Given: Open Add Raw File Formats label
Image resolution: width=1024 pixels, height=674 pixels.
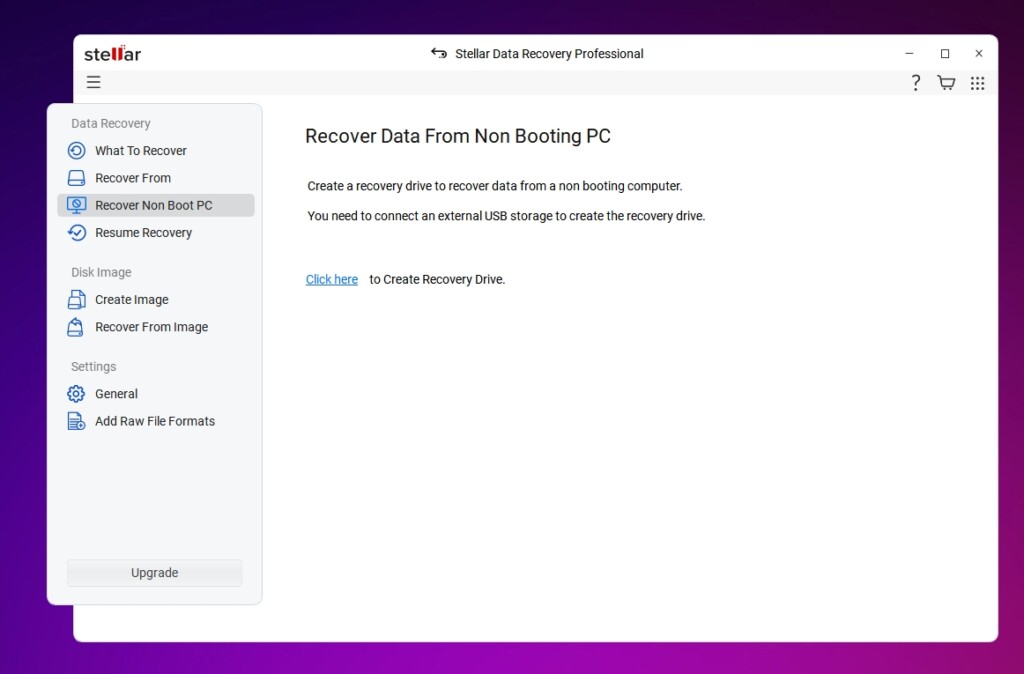Looking at the screenshot, I should tap(155, 421).
